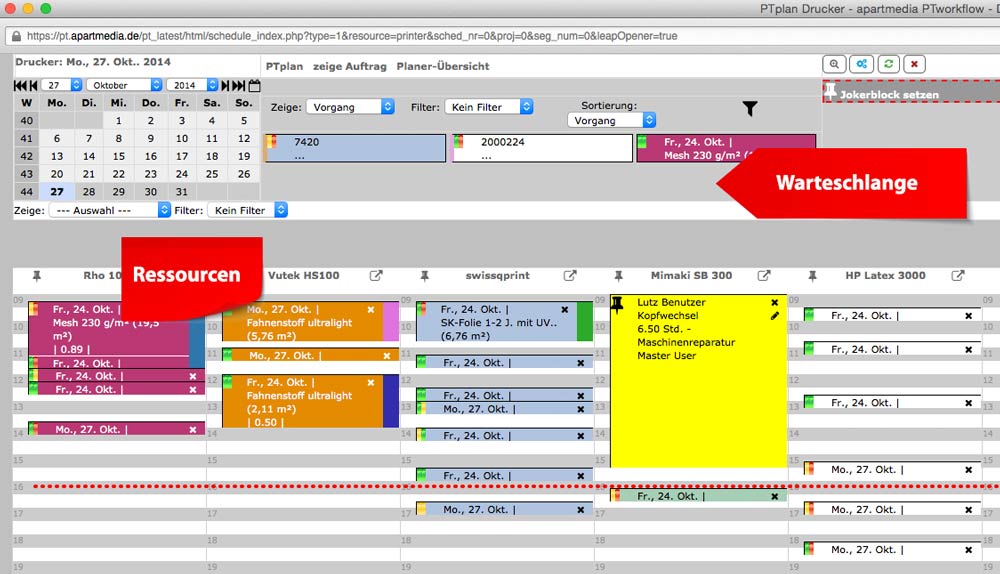Click status indicator on queue item 7420
The width and height of the screenshot is (1000, 574).
tap(271, 141)
